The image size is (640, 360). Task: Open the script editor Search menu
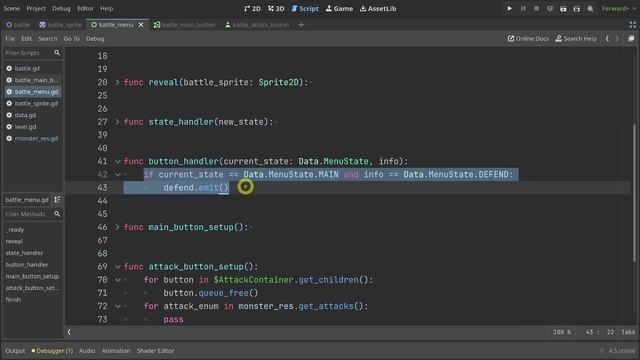[x=48, y=38]
